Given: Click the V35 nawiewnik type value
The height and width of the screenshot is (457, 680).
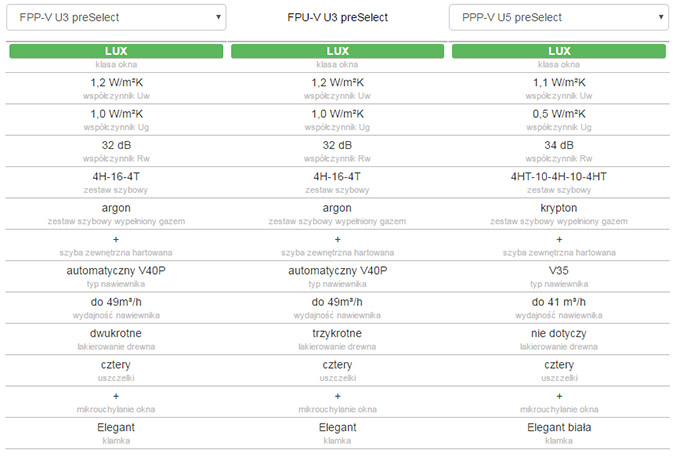Looking at the screenshot, I should (558, 271).
